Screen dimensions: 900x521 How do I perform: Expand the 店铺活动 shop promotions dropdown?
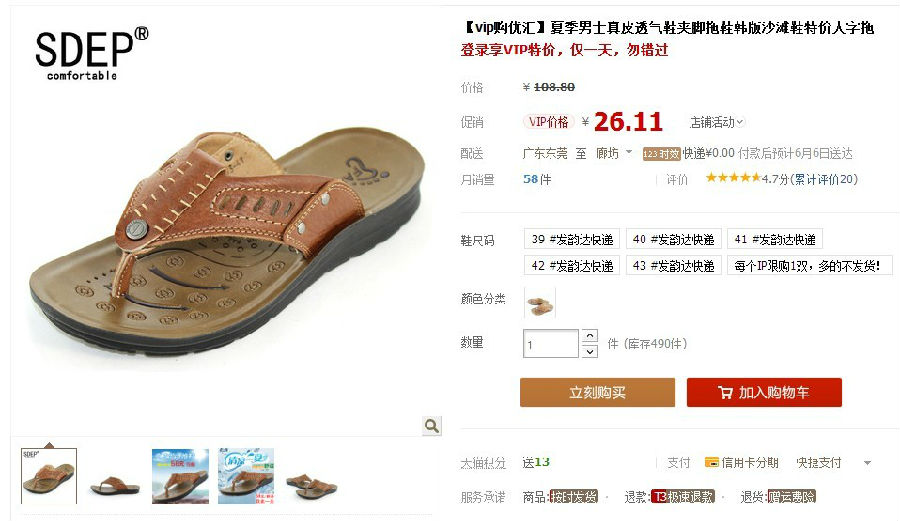[716, 122]
